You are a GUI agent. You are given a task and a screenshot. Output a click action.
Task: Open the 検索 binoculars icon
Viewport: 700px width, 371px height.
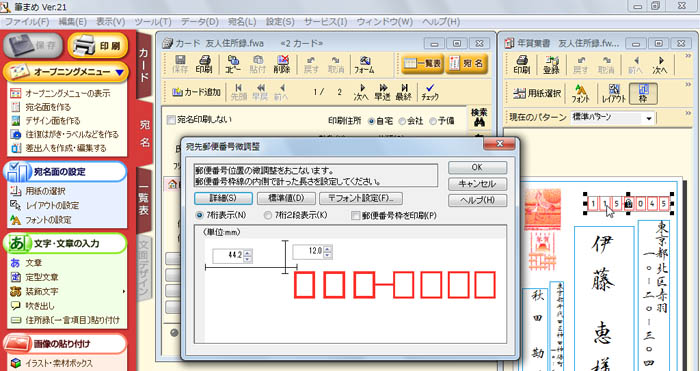[479, 117]
